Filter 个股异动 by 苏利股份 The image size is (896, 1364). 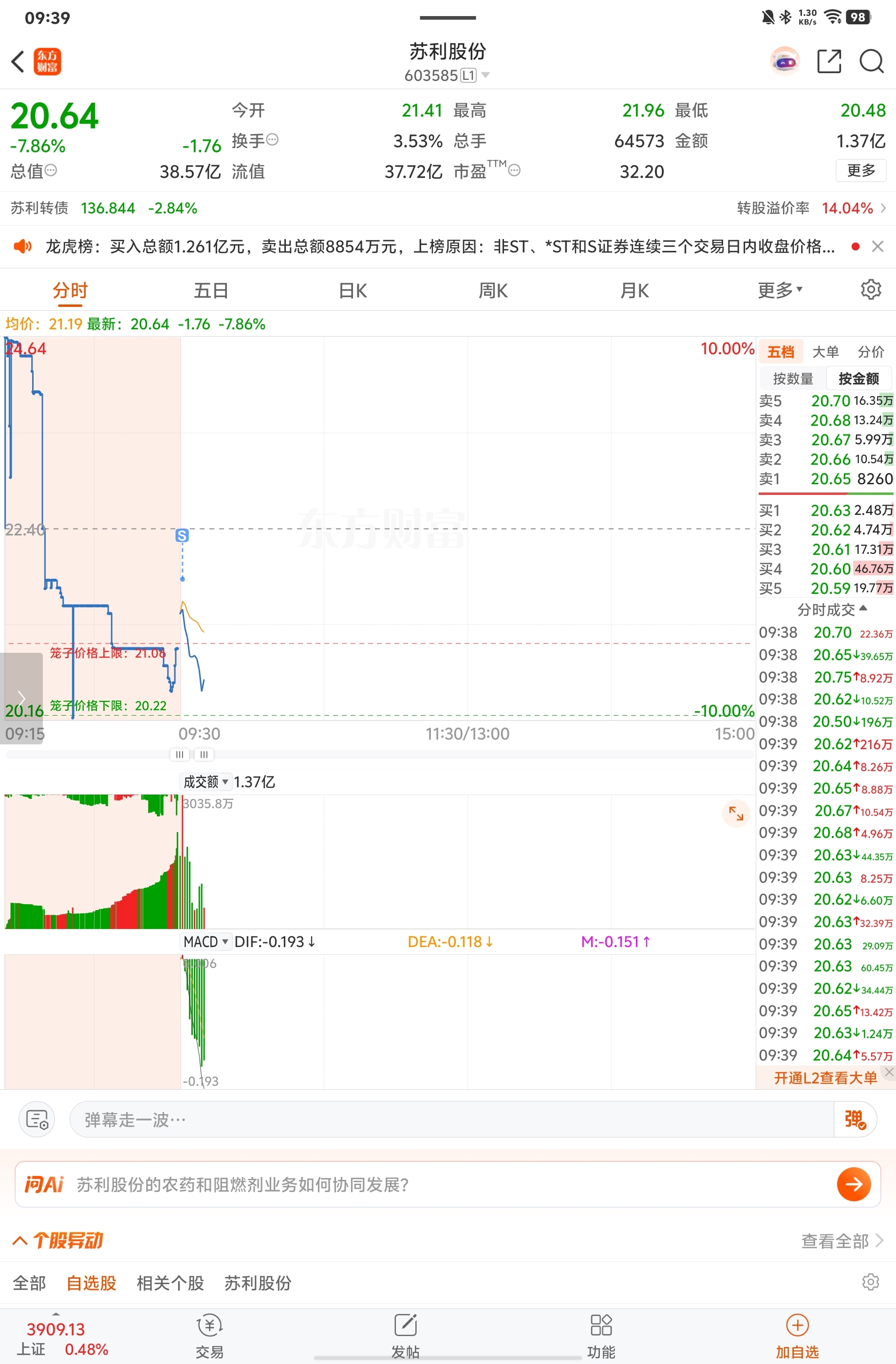pyautogui.click(x=258, y=1283)
